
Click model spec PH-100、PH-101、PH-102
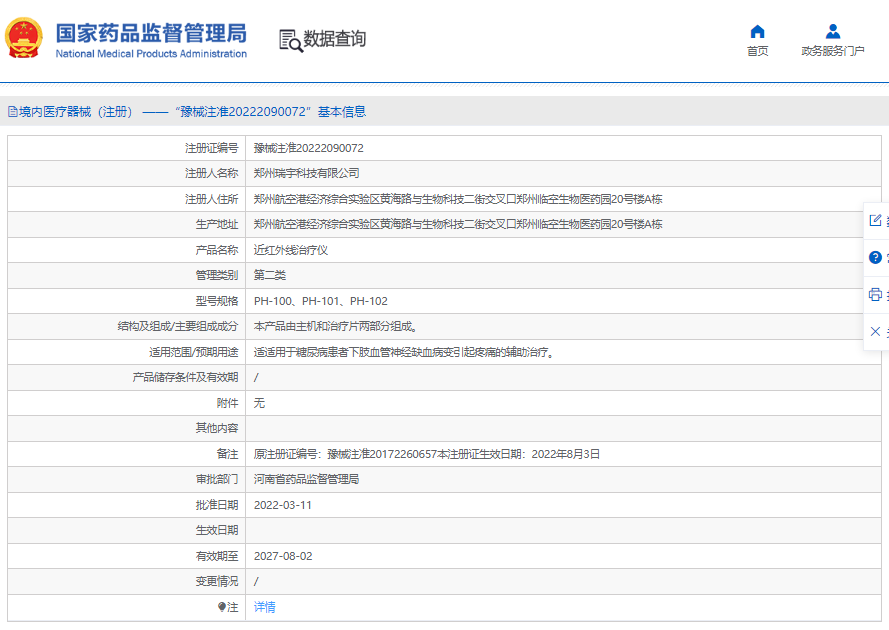[320, 301]
